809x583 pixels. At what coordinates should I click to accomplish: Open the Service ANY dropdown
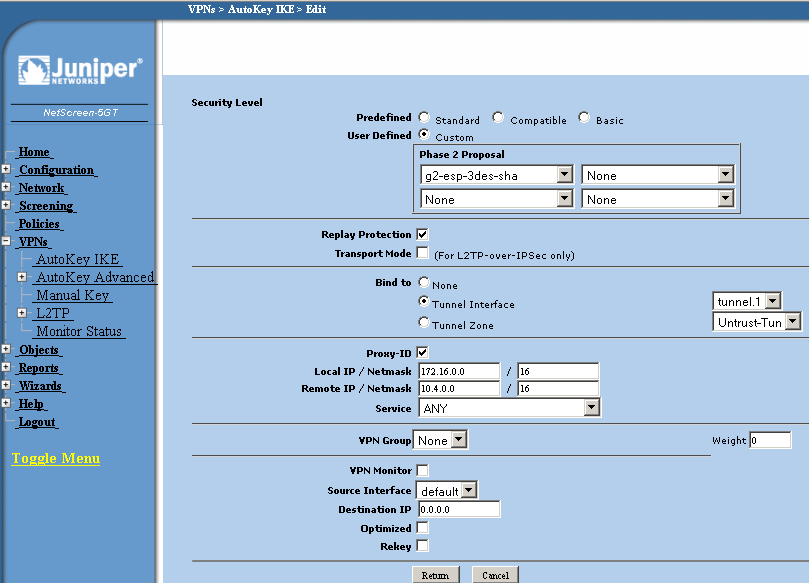[x=591, y=408]
